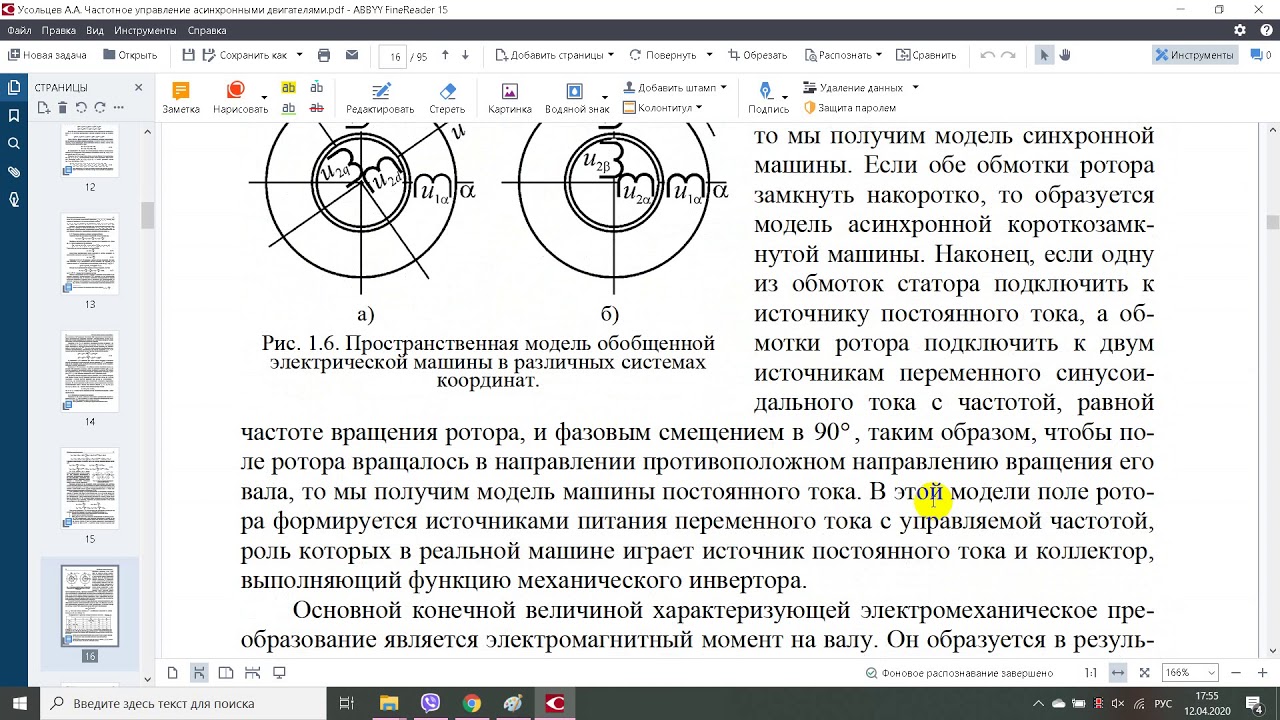Open the Вид menu
Image resolution: width=1280 pixels, height=720 pixels.
point(95,30)
